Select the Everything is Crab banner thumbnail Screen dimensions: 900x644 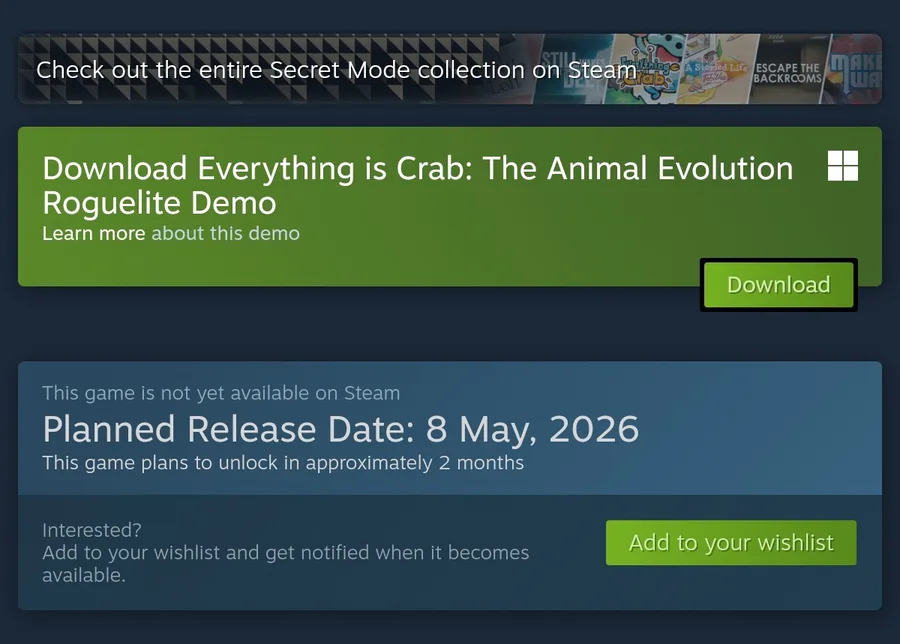(650, 70)
